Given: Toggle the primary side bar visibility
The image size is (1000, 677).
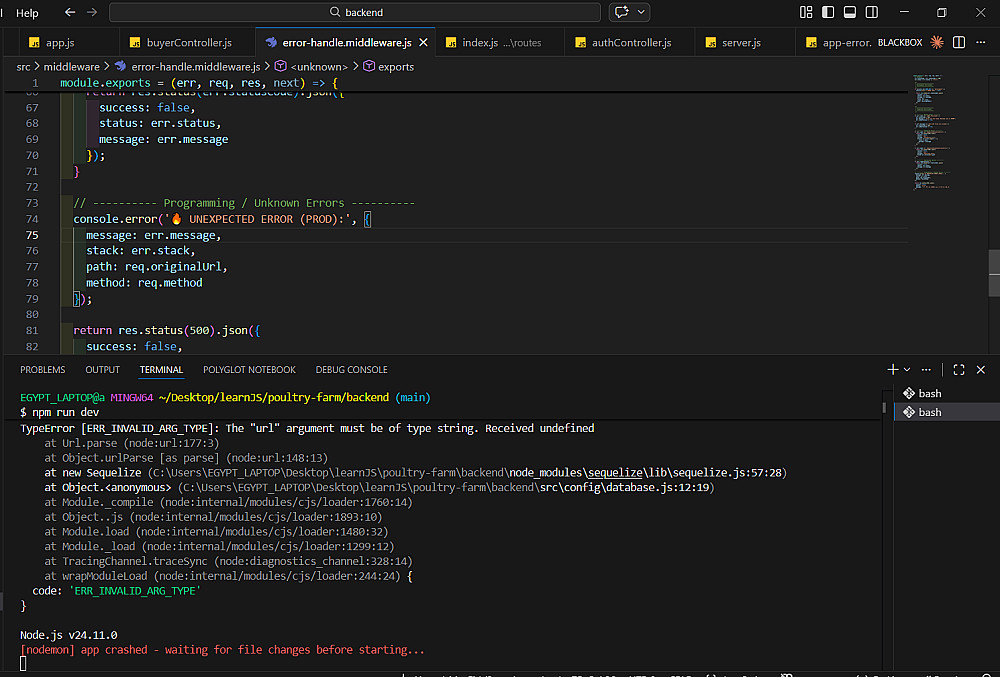Looking at the screenshot, I should (828, 12).
